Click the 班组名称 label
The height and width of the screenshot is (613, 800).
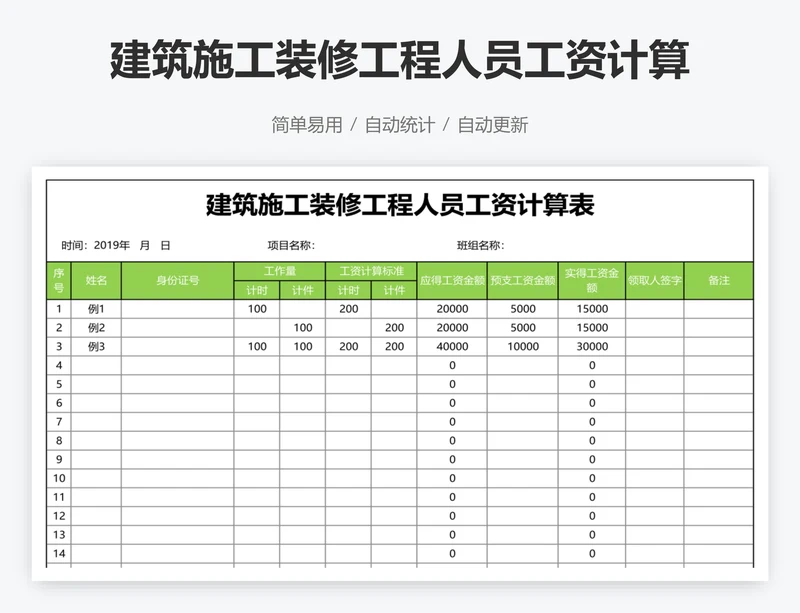pos(480,246)
